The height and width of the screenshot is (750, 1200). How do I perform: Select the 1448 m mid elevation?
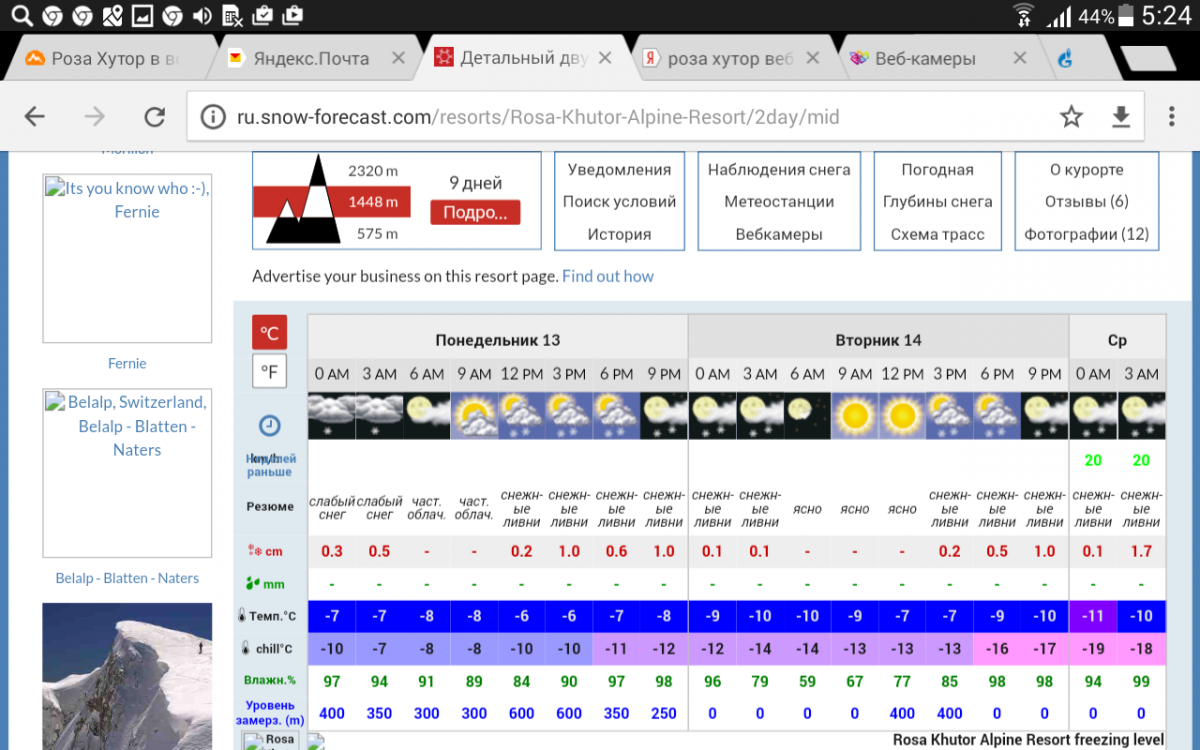(372, 202)
